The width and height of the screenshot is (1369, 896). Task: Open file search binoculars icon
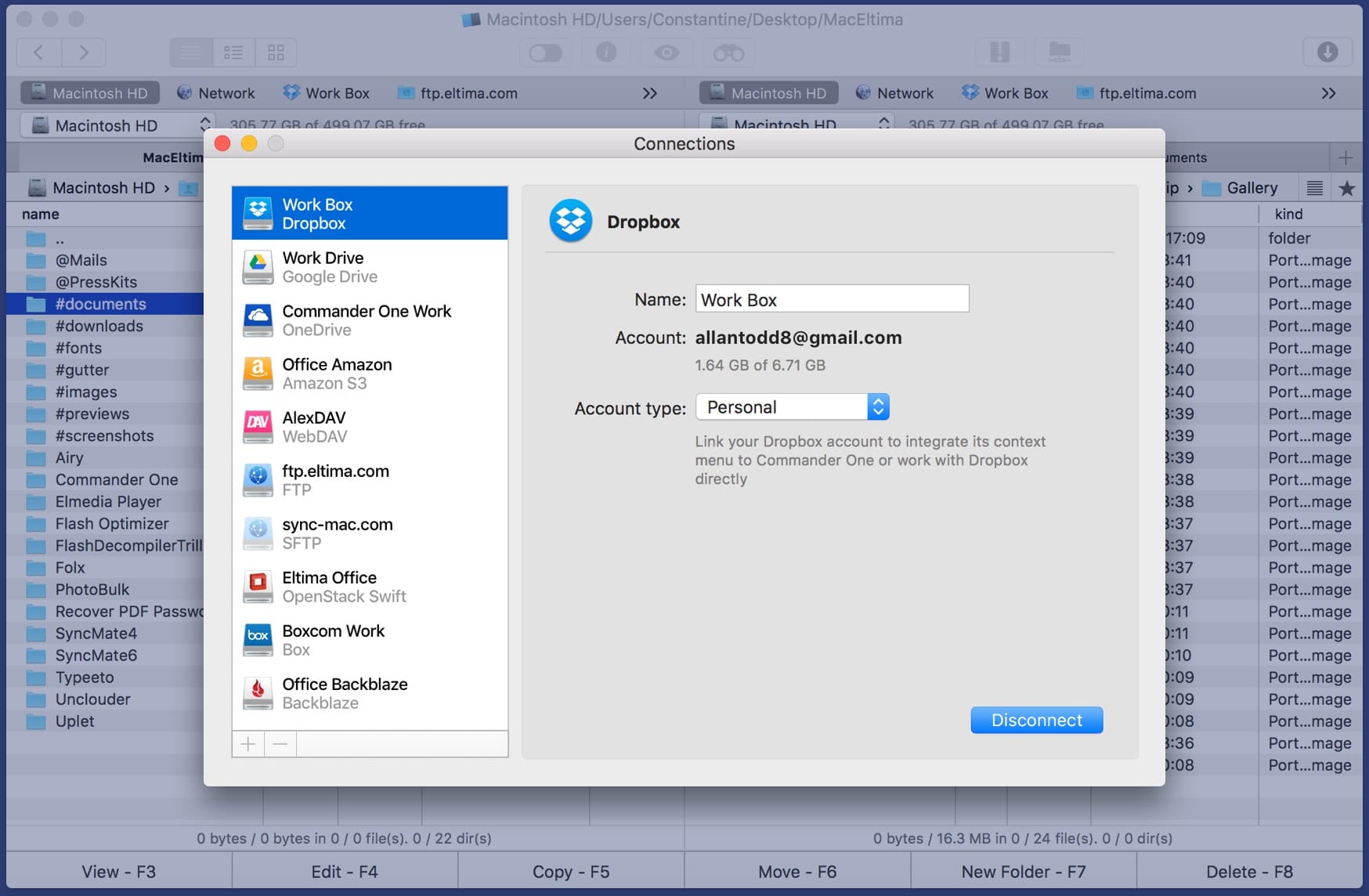[728, 52]
